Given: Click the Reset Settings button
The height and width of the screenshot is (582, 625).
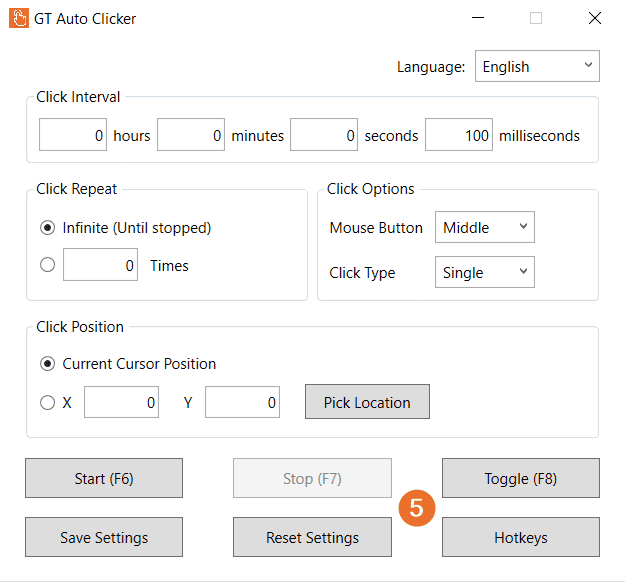Looking at the screenshot, I should click(312, 537).
